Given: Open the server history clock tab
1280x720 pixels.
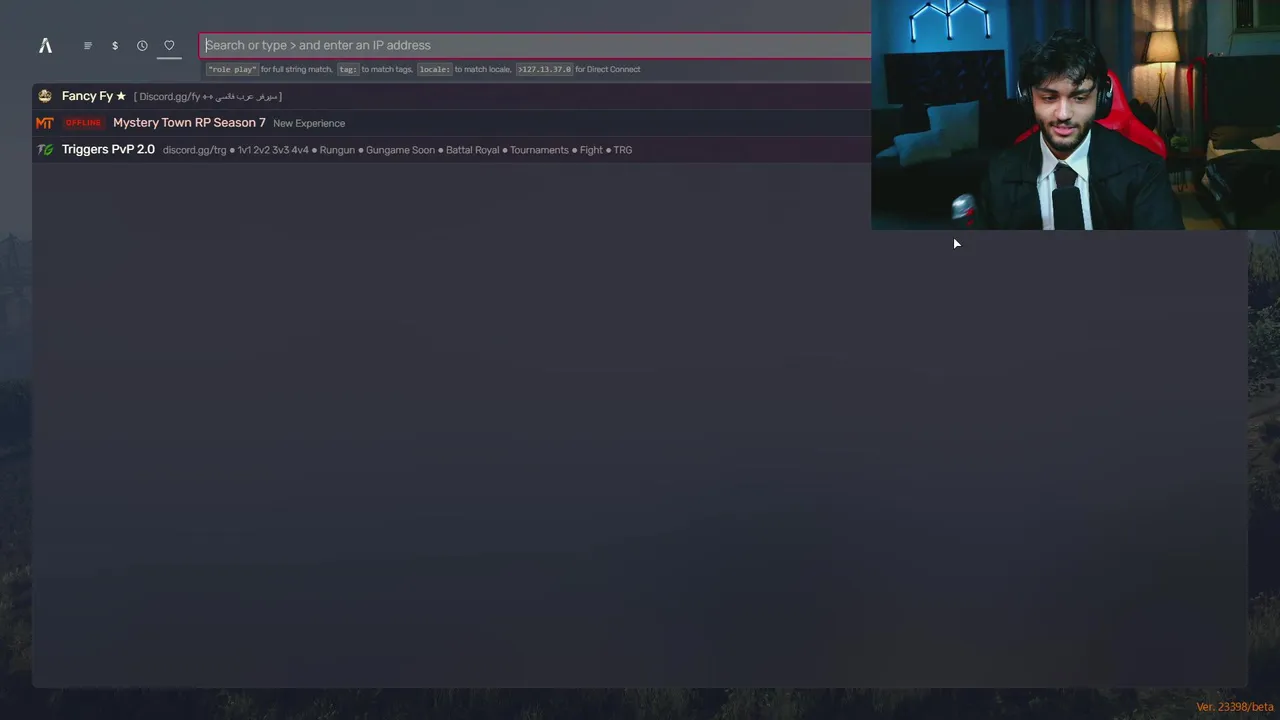Looking at the screenshot, I should (x=142, y=45).
